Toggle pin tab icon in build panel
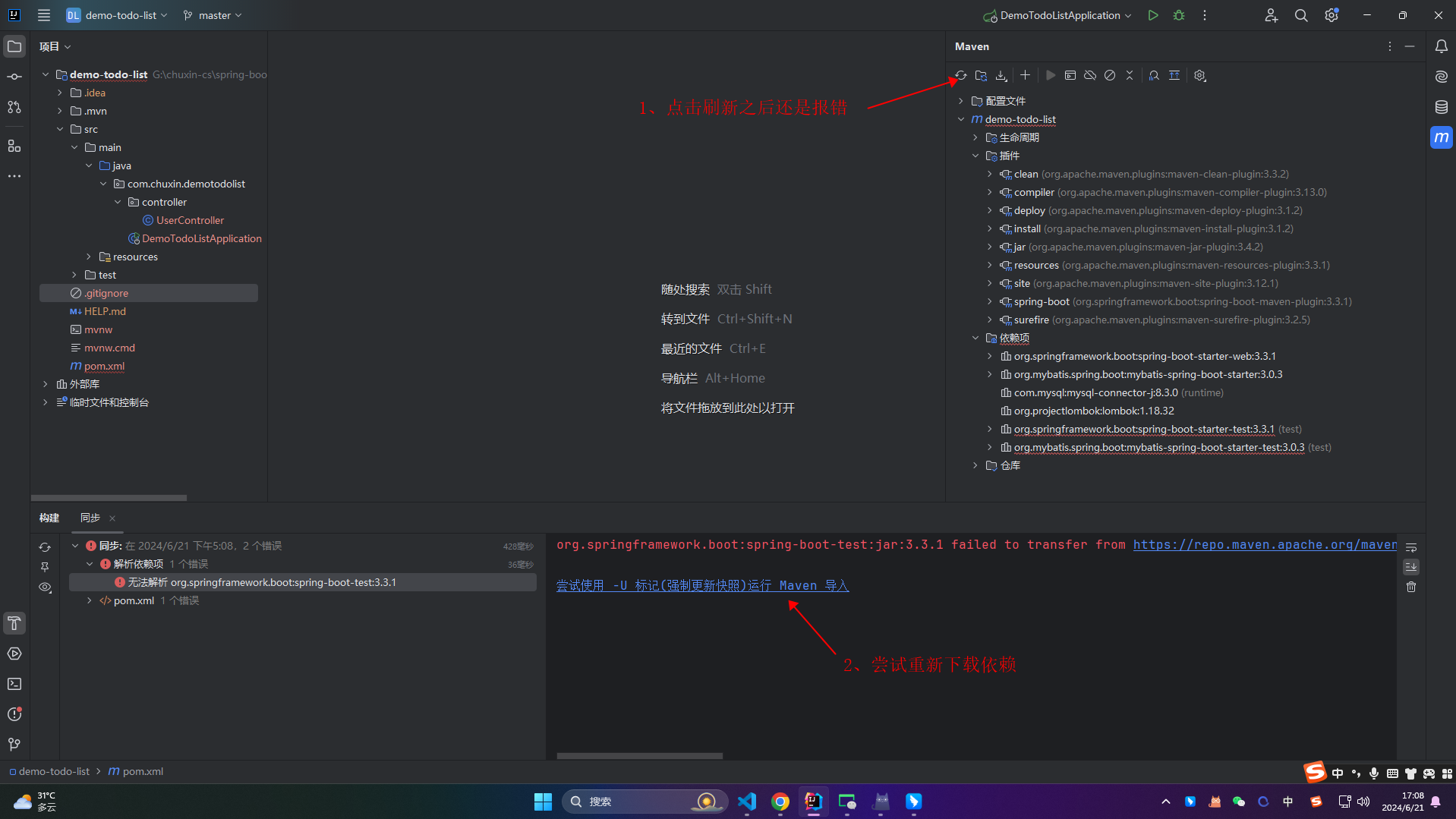This screenshot has width=1456, height=819. point(45,567)
